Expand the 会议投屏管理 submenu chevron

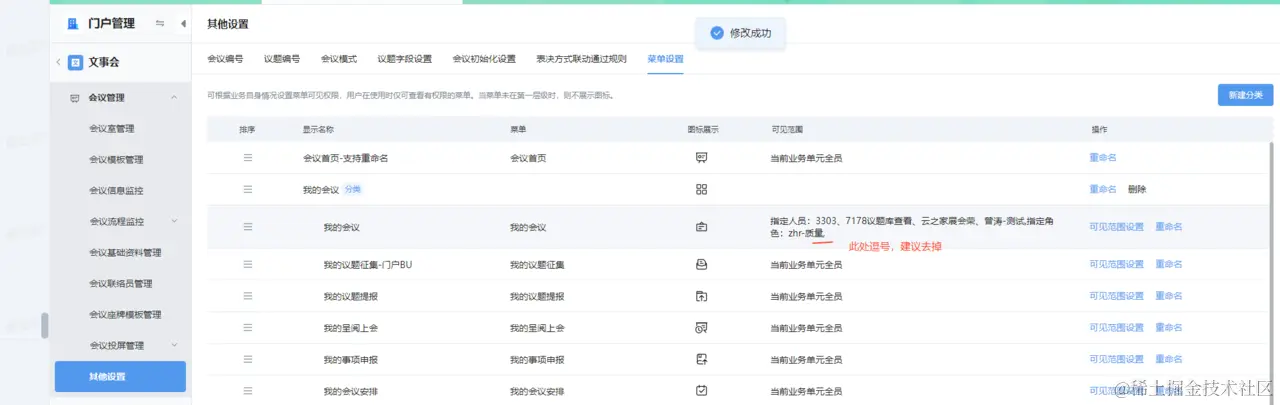tap(174, 346)
